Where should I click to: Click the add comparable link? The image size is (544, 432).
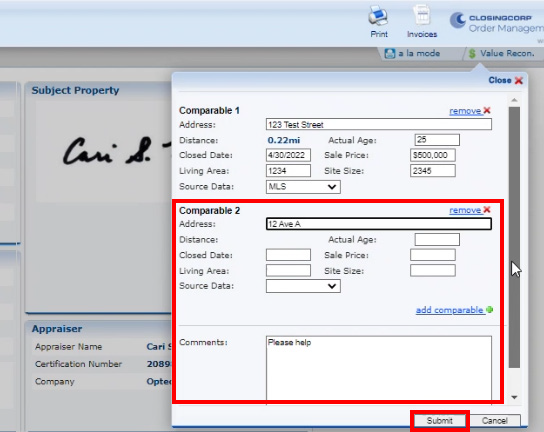pyautogui.click(x=449, y=310)
